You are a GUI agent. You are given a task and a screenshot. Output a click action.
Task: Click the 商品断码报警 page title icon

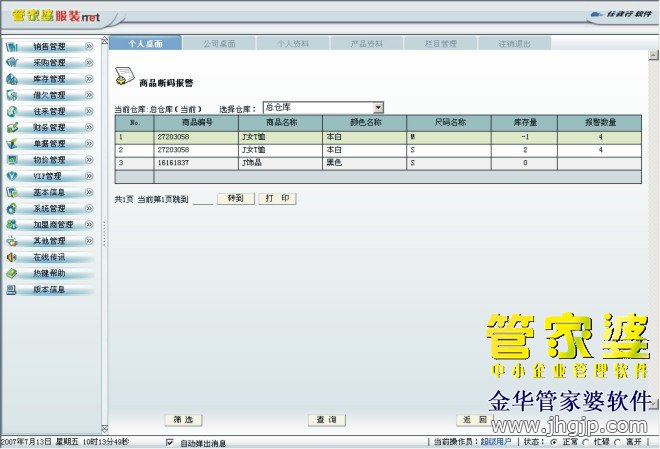[x=125, y=77]
